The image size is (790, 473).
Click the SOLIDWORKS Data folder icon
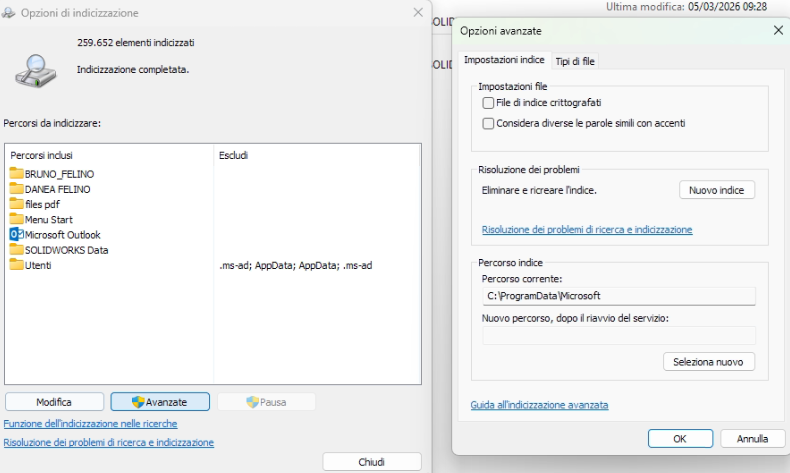[x=17, y=250]
